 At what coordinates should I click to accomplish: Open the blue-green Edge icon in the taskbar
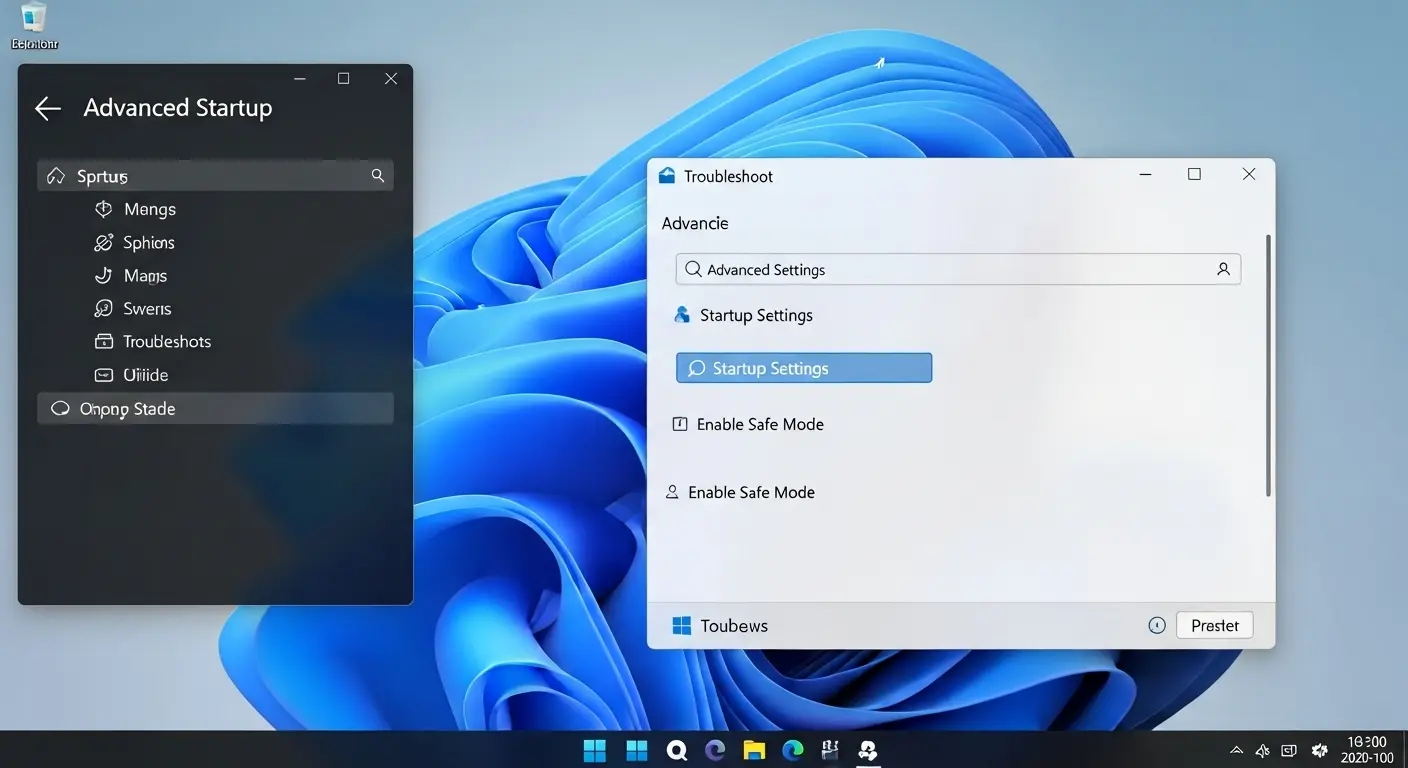(793, 750)
